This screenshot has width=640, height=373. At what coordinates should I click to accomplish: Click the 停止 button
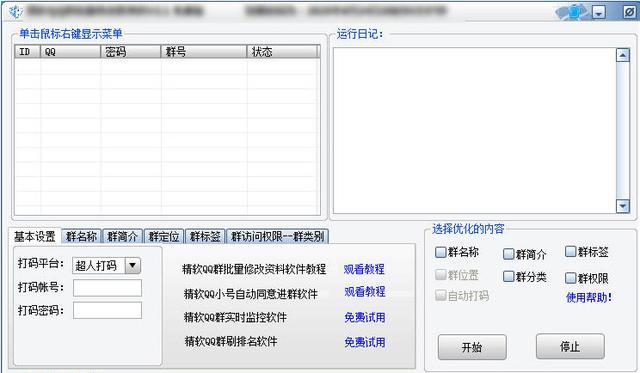pos(570,346)
